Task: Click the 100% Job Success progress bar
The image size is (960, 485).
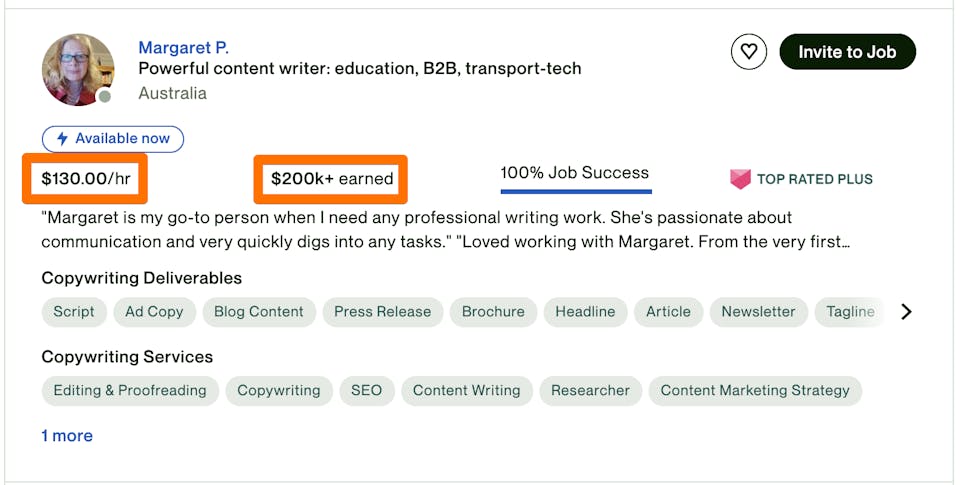Action: pyautogui.click(x=576, y=190)
